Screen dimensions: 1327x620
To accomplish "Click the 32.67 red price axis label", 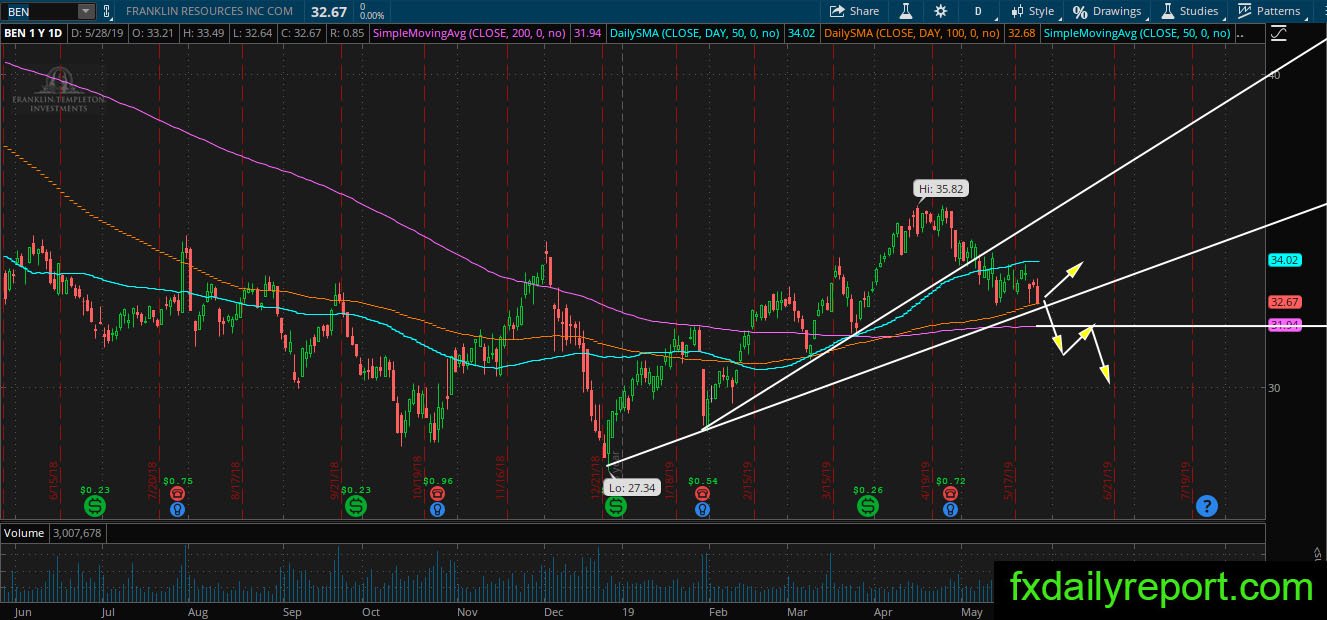I will click(1284, 302).
